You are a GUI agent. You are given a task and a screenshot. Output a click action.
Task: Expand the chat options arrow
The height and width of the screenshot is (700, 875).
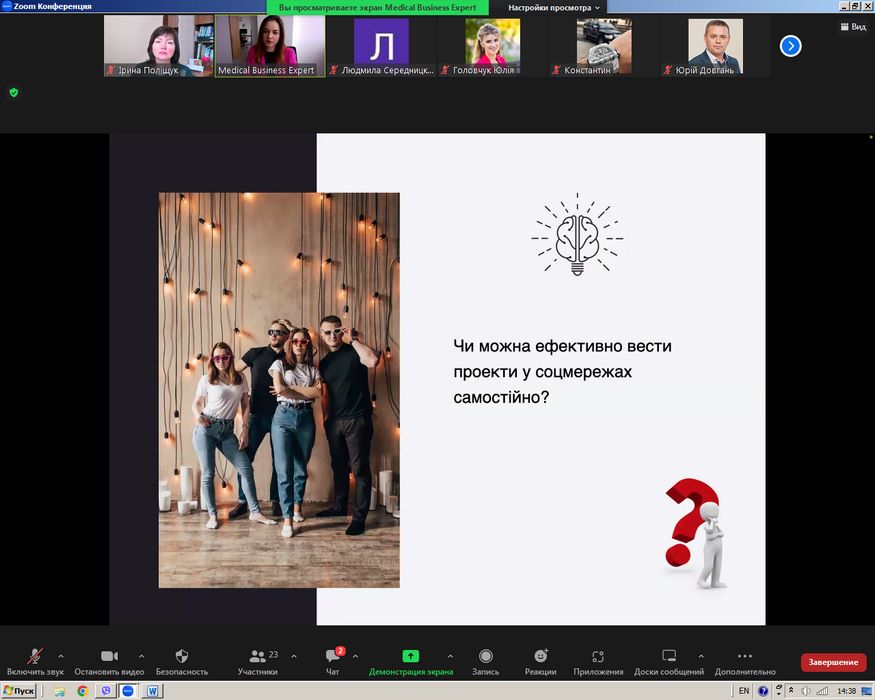[355, 656]
